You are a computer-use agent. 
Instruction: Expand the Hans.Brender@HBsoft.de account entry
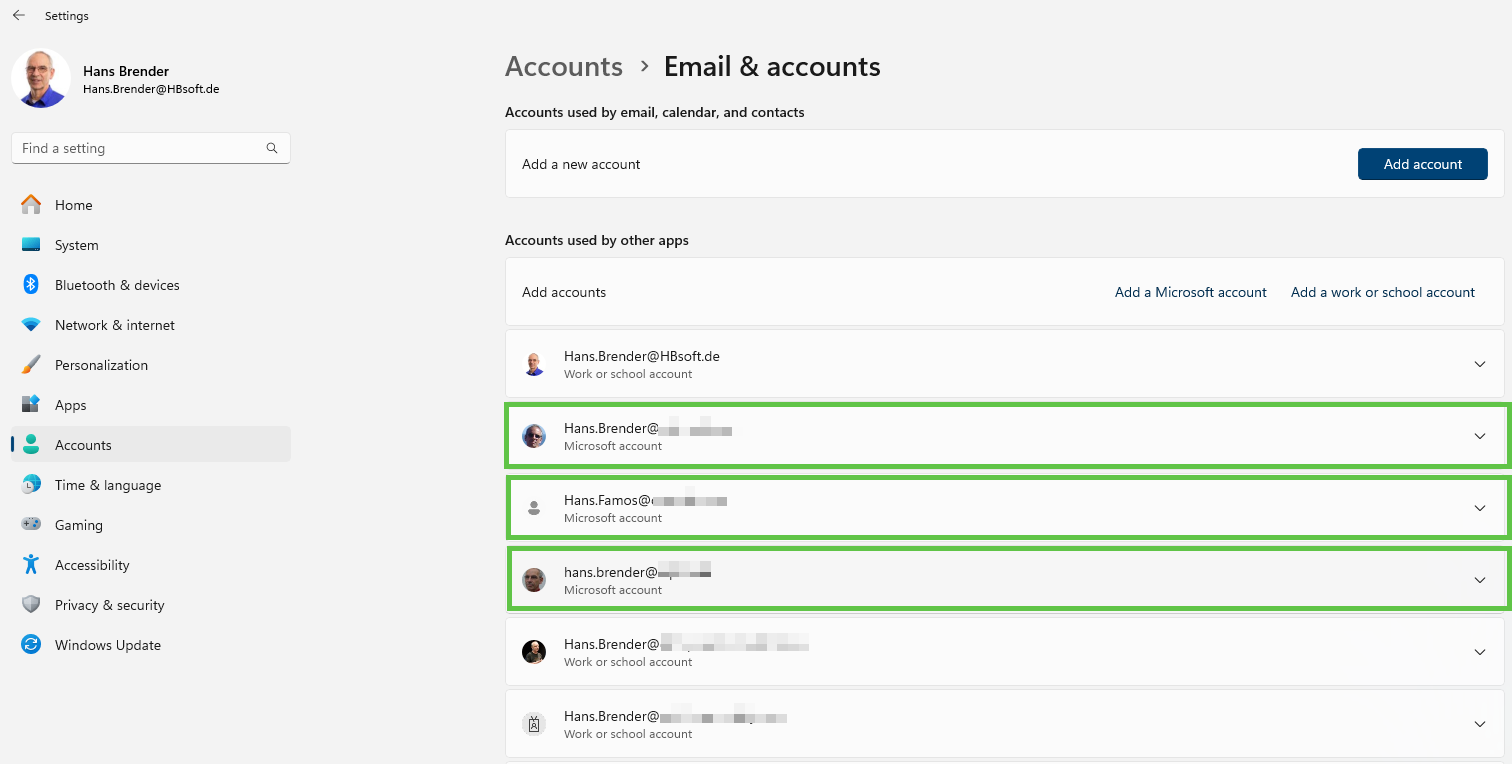click(x=1480, y=364)
